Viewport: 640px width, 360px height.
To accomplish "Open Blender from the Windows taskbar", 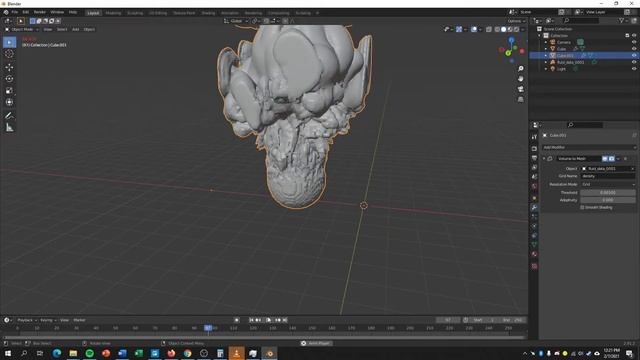I will pos(269,353).
